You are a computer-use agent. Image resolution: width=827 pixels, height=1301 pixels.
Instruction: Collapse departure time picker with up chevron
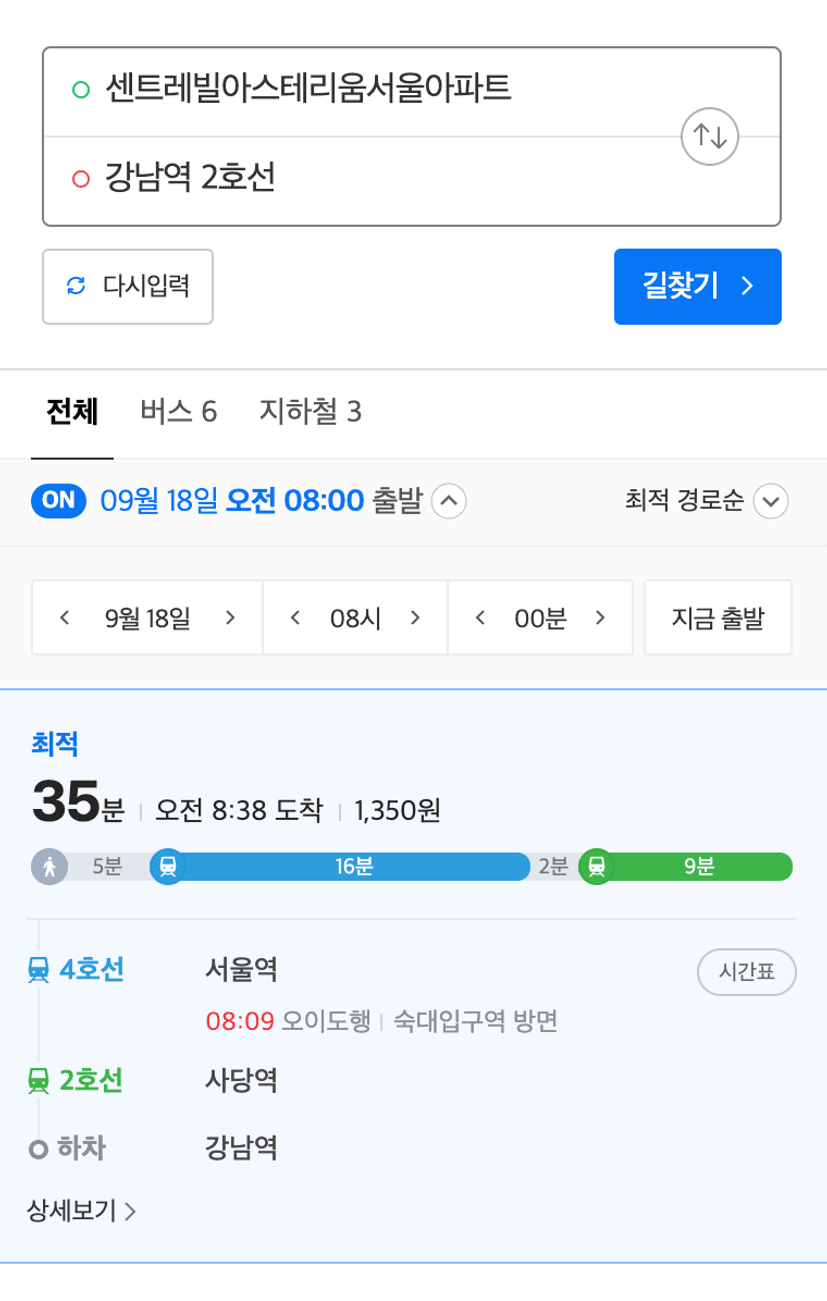(448, 501)
